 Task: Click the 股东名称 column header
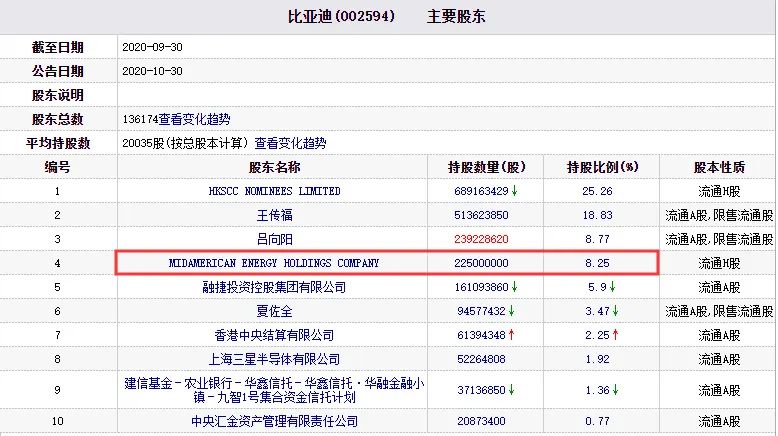274,167
